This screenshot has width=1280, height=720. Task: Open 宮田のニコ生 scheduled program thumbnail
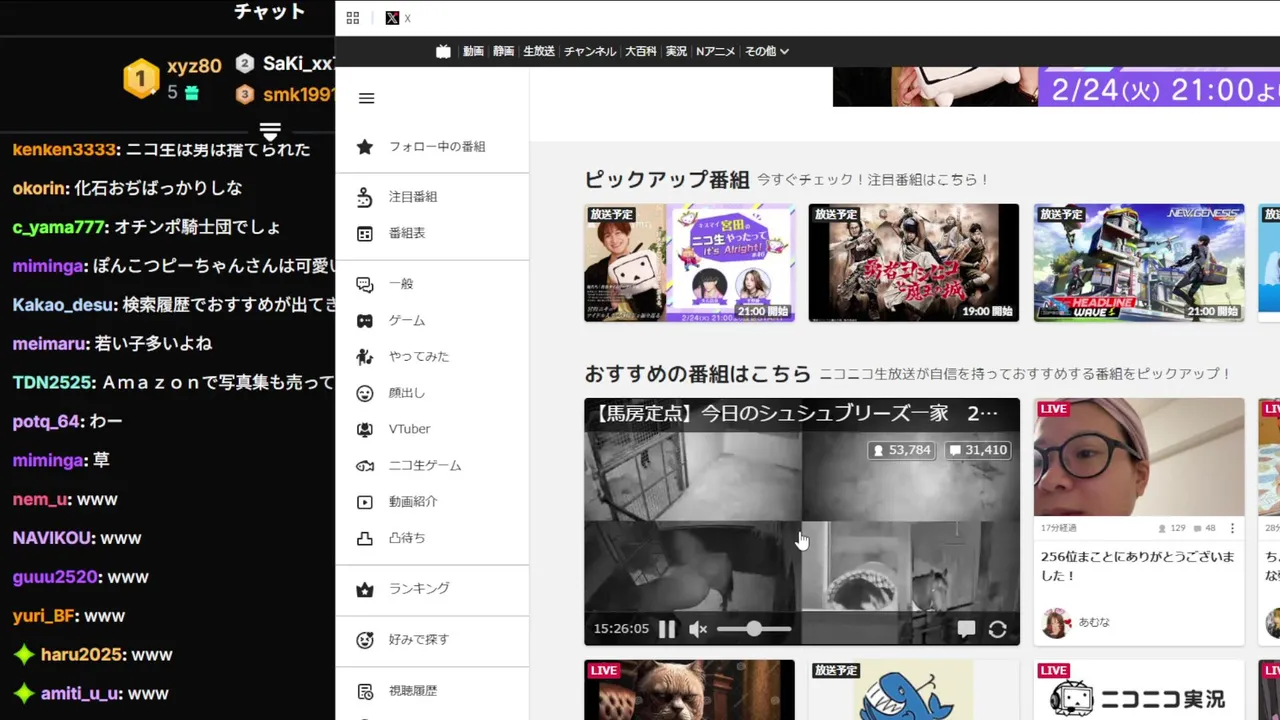point(689,263)
